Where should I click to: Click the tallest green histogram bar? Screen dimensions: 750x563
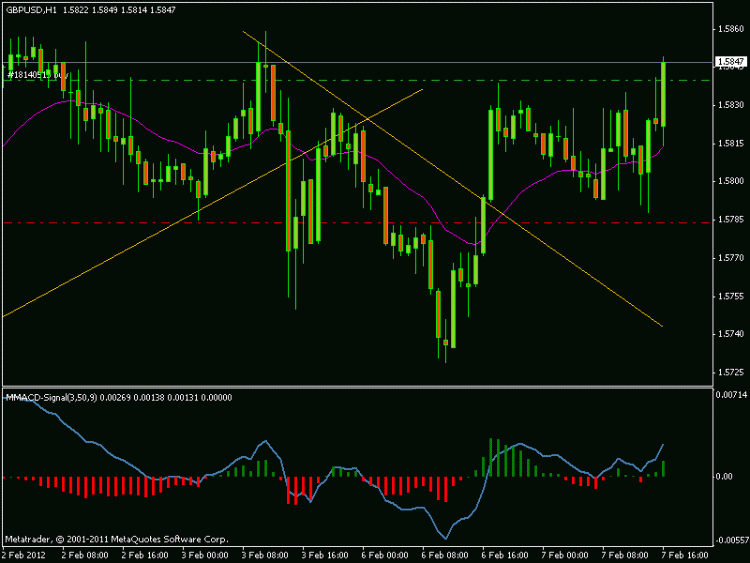pos(490,457)
